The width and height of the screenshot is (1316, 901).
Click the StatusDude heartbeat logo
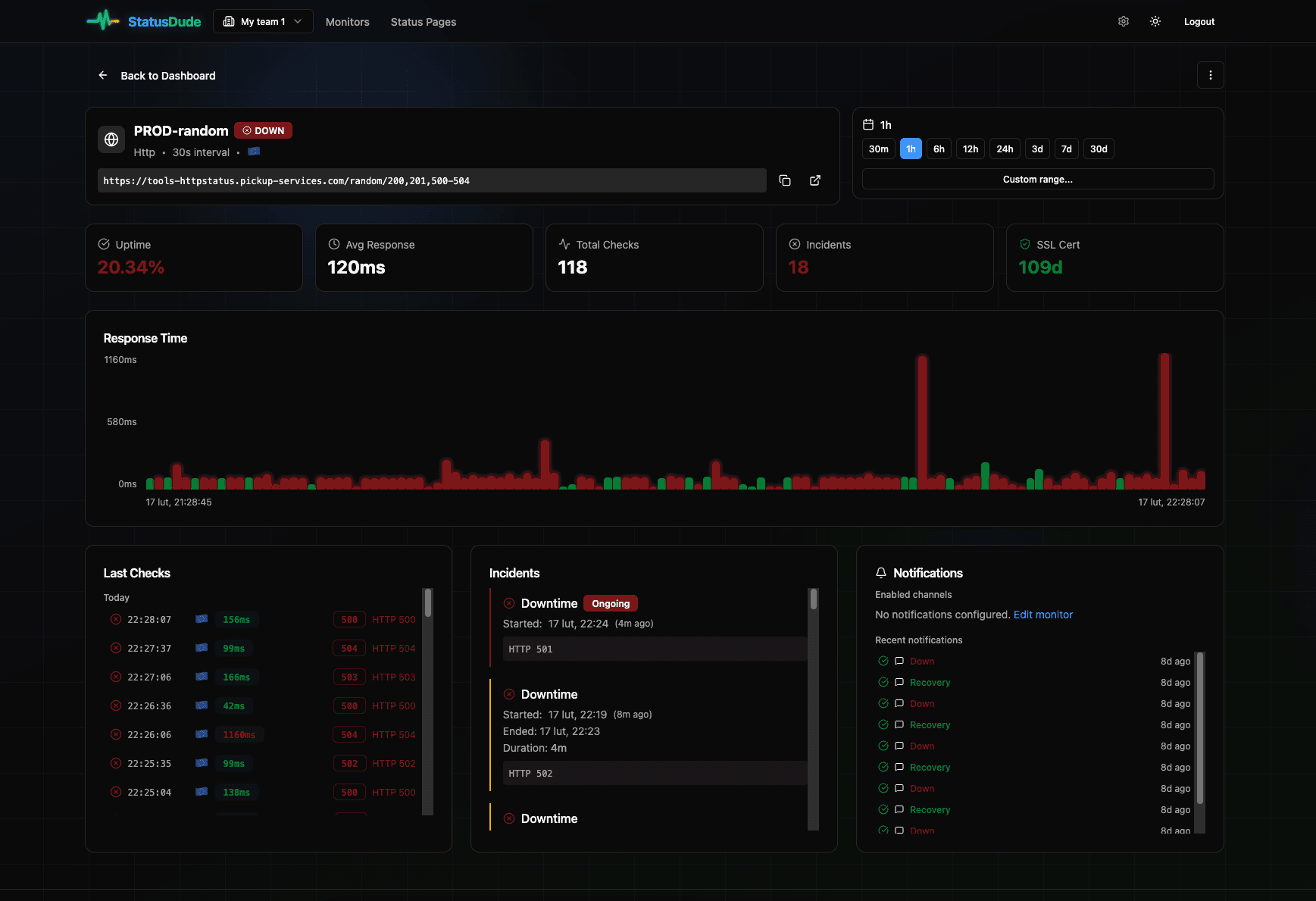click(x=103, y=20)
